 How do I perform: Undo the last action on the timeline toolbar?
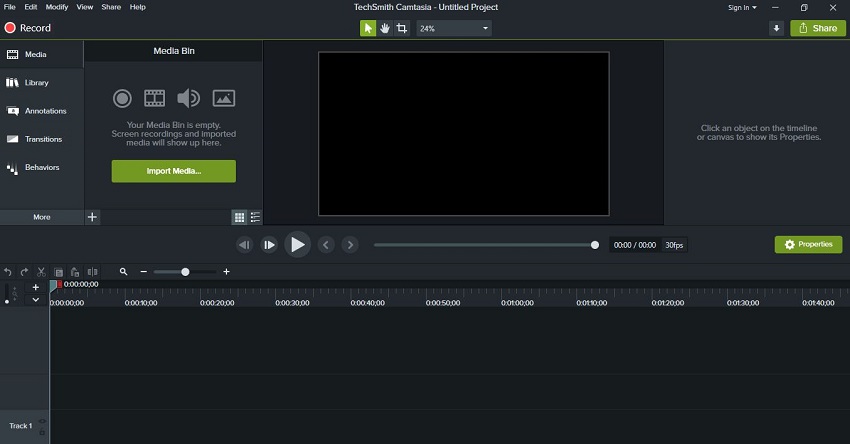click(8, 272)
